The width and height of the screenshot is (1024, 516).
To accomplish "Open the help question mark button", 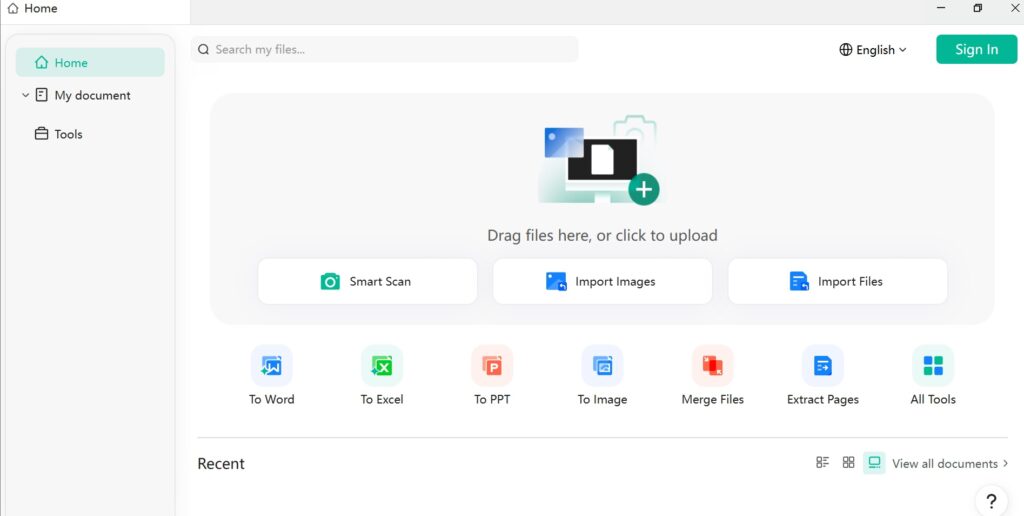I will (990, 501).
